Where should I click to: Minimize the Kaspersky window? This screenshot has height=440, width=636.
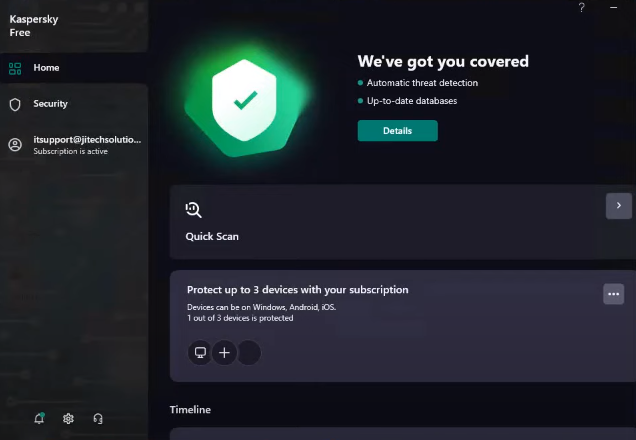click(613, 8)
